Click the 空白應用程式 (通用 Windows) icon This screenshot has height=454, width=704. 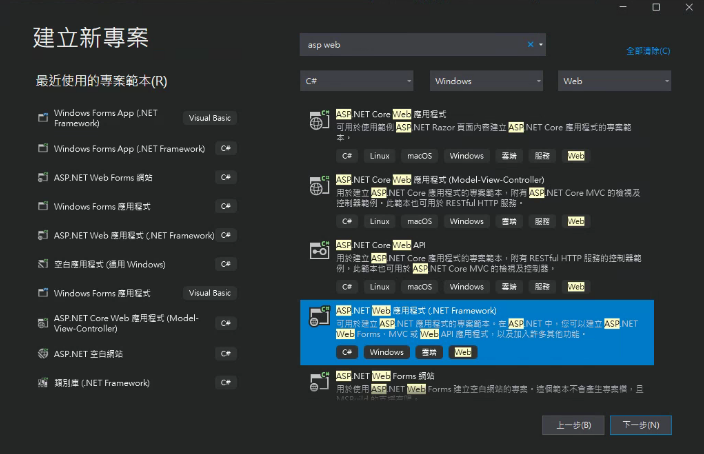click(x=43, y=264)
